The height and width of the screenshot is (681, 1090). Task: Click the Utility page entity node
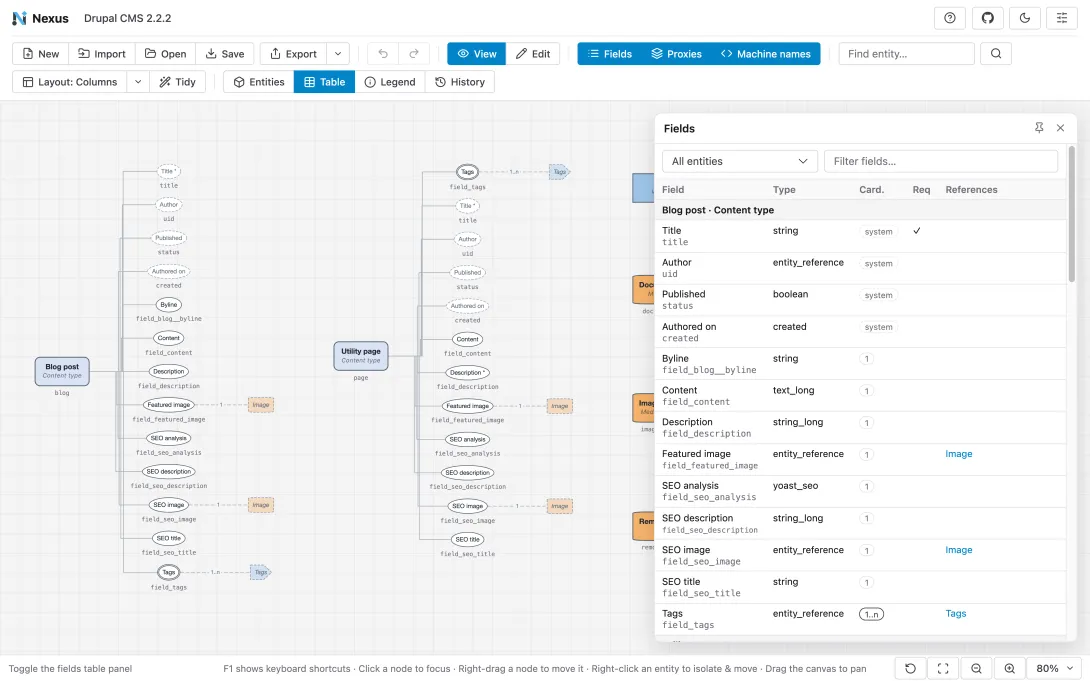pos(361,356)
